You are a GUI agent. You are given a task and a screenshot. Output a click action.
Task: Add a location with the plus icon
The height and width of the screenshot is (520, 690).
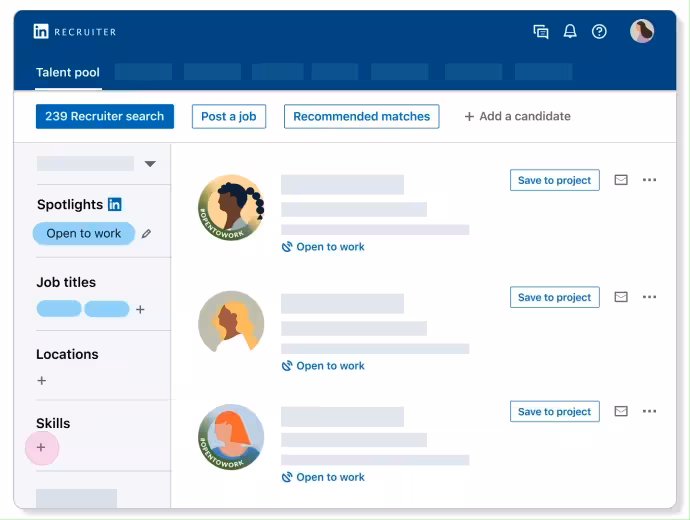click(x=41, y=381)
